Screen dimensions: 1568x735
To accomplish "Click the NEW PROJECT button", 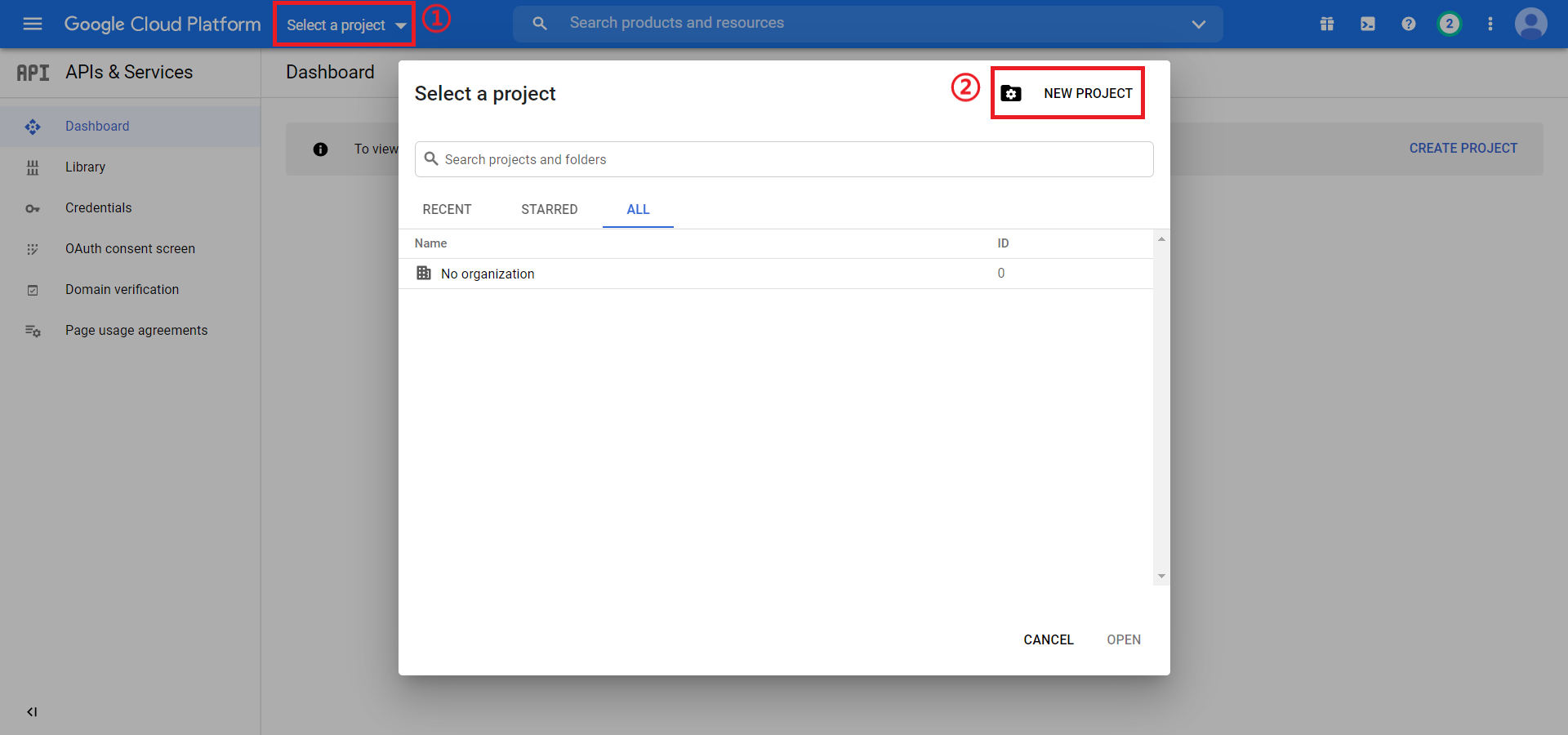I will click(1067, 93).
